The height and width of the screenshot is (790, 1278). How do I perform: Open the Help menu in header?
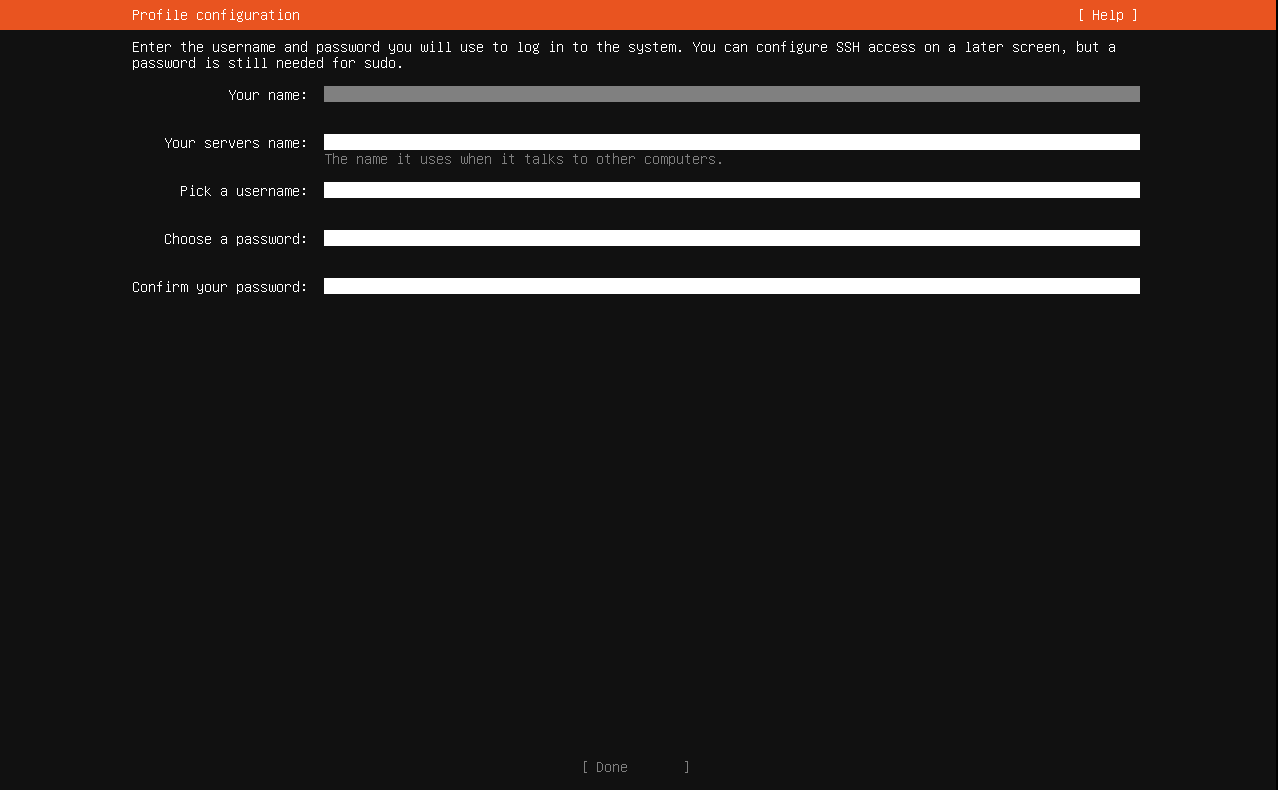coord(1108,15)
